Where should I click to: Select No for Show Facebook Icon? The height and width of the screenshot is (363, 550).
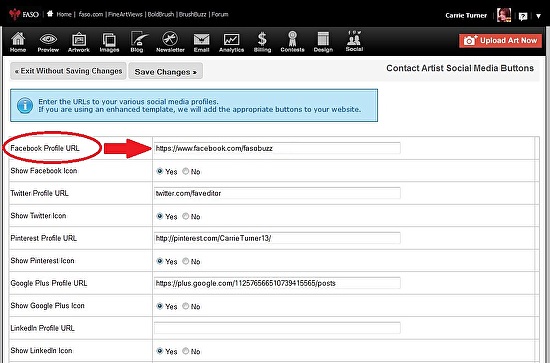(x=186, y=171)
